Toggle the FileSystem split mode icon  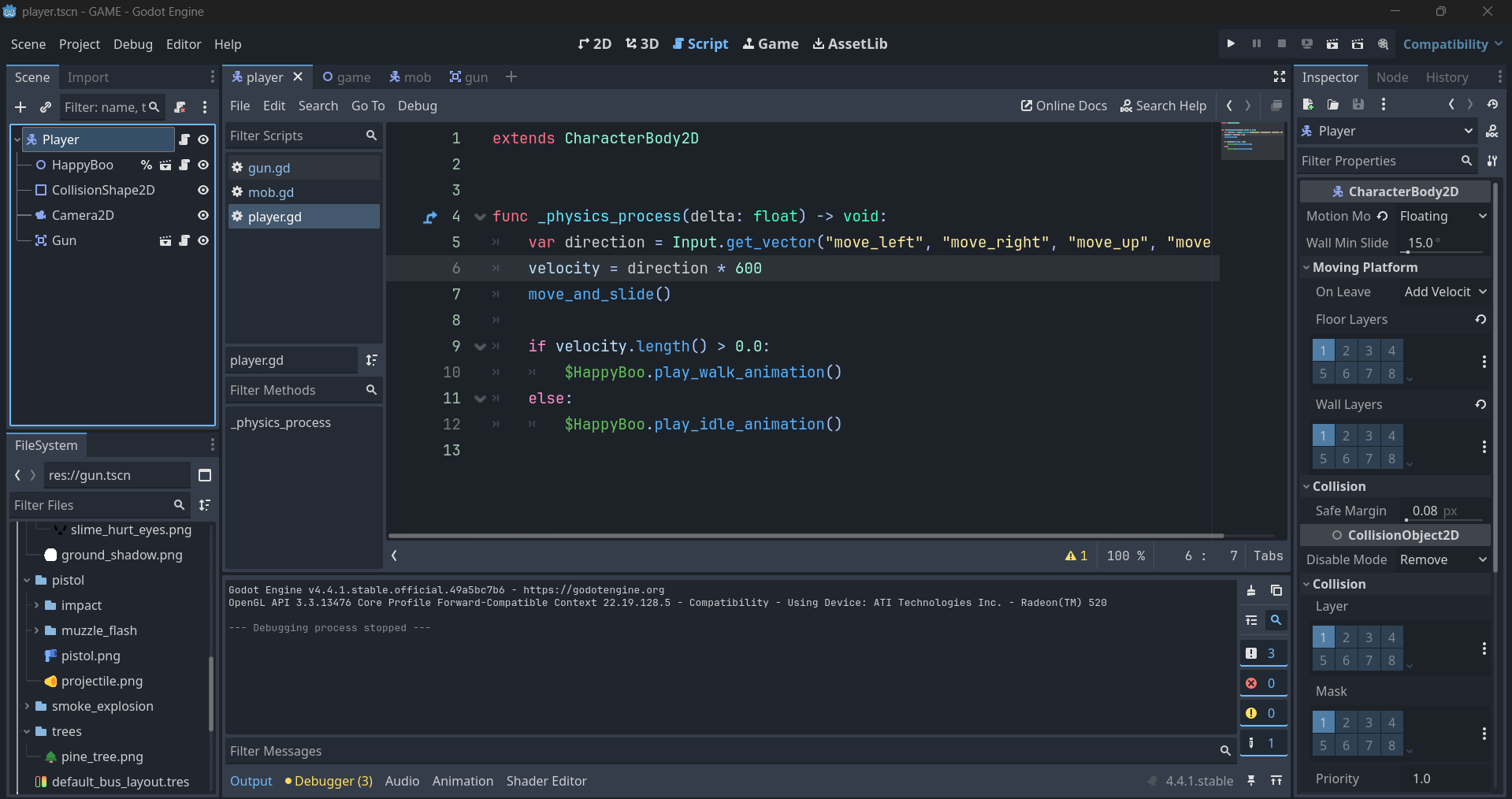coord(205,475)
